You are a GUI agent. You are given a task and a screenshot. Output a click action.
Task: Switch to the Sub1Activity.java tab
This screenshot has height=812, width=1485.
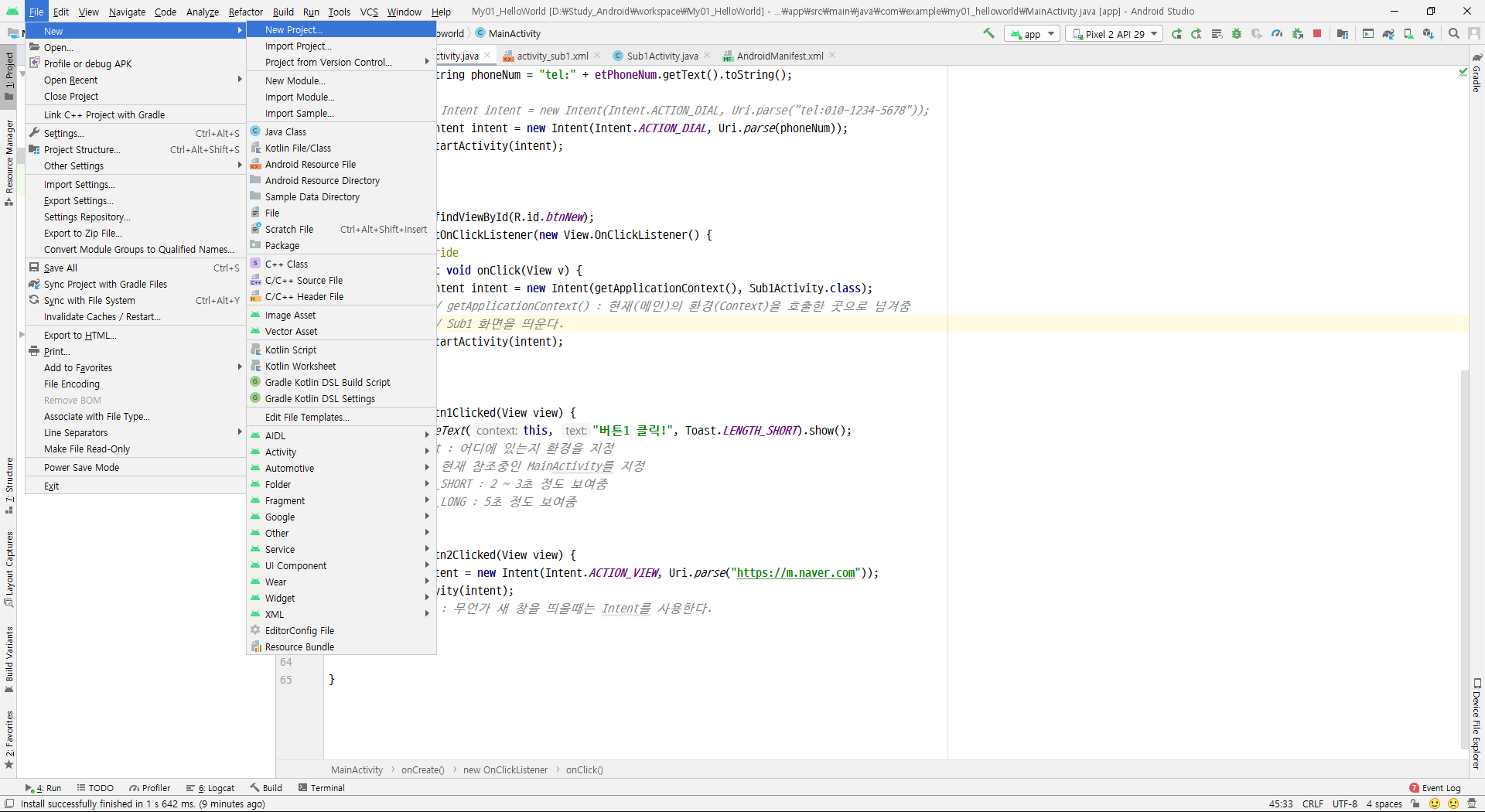point(662,56)
